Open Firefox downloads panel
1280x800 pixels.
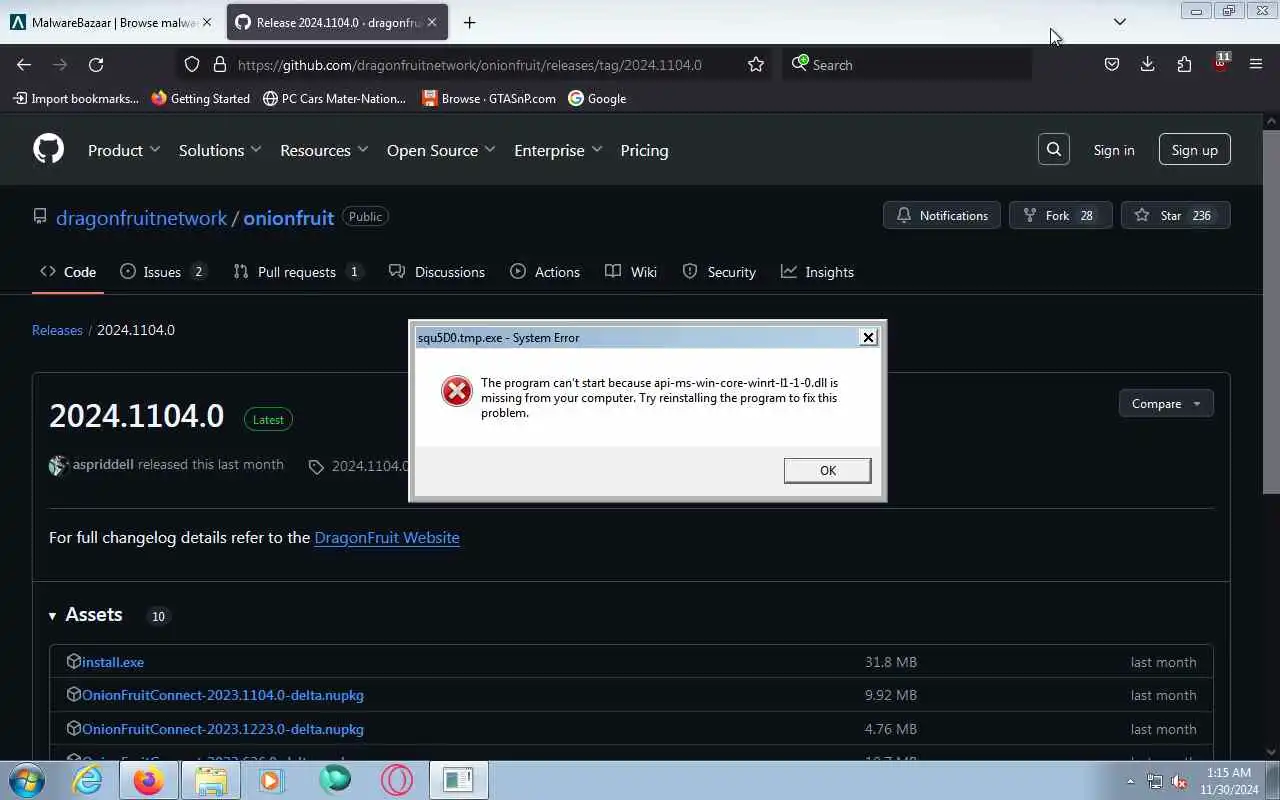click(1147, 64)
